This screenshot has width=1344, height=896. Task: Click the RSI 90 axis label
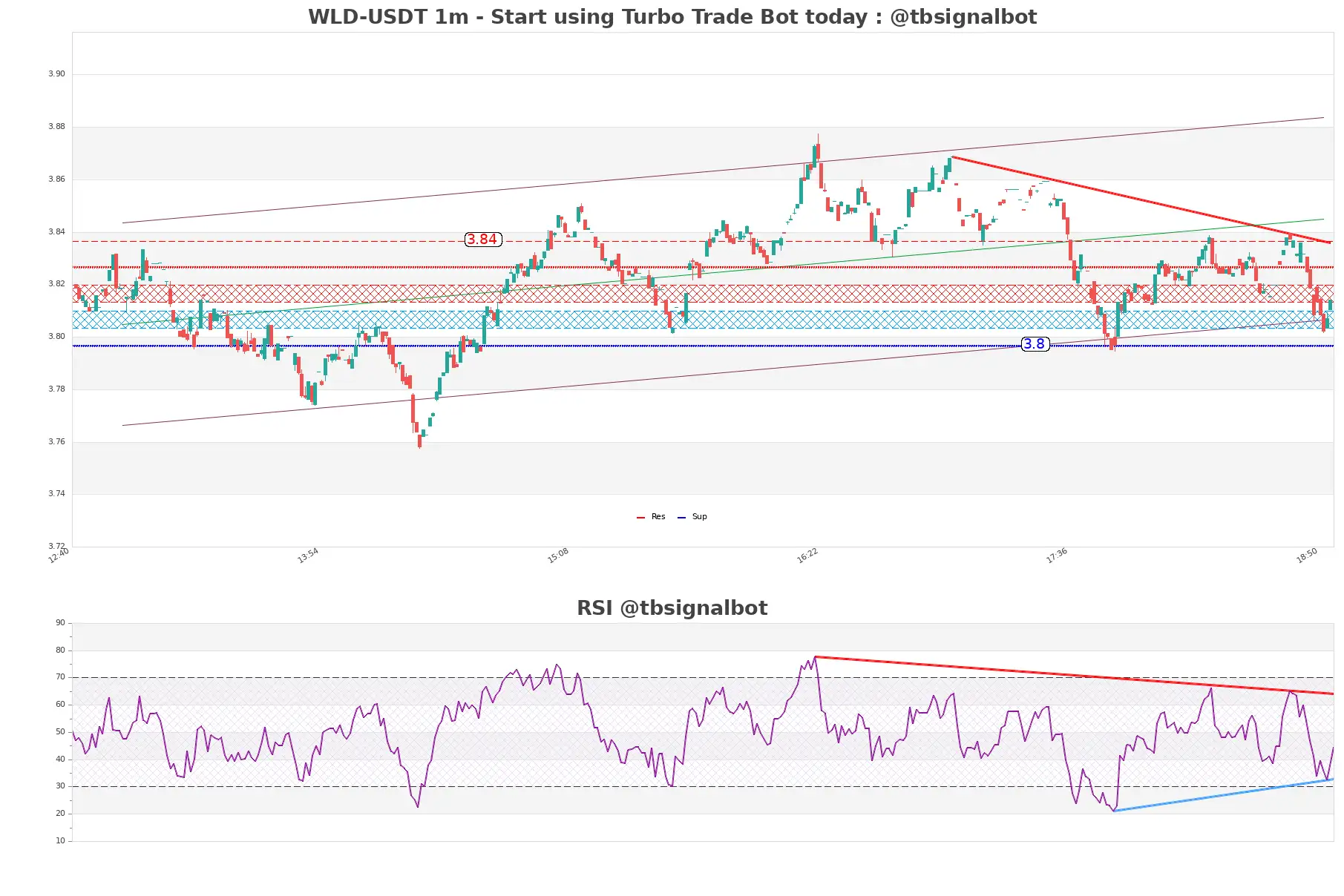60,623
